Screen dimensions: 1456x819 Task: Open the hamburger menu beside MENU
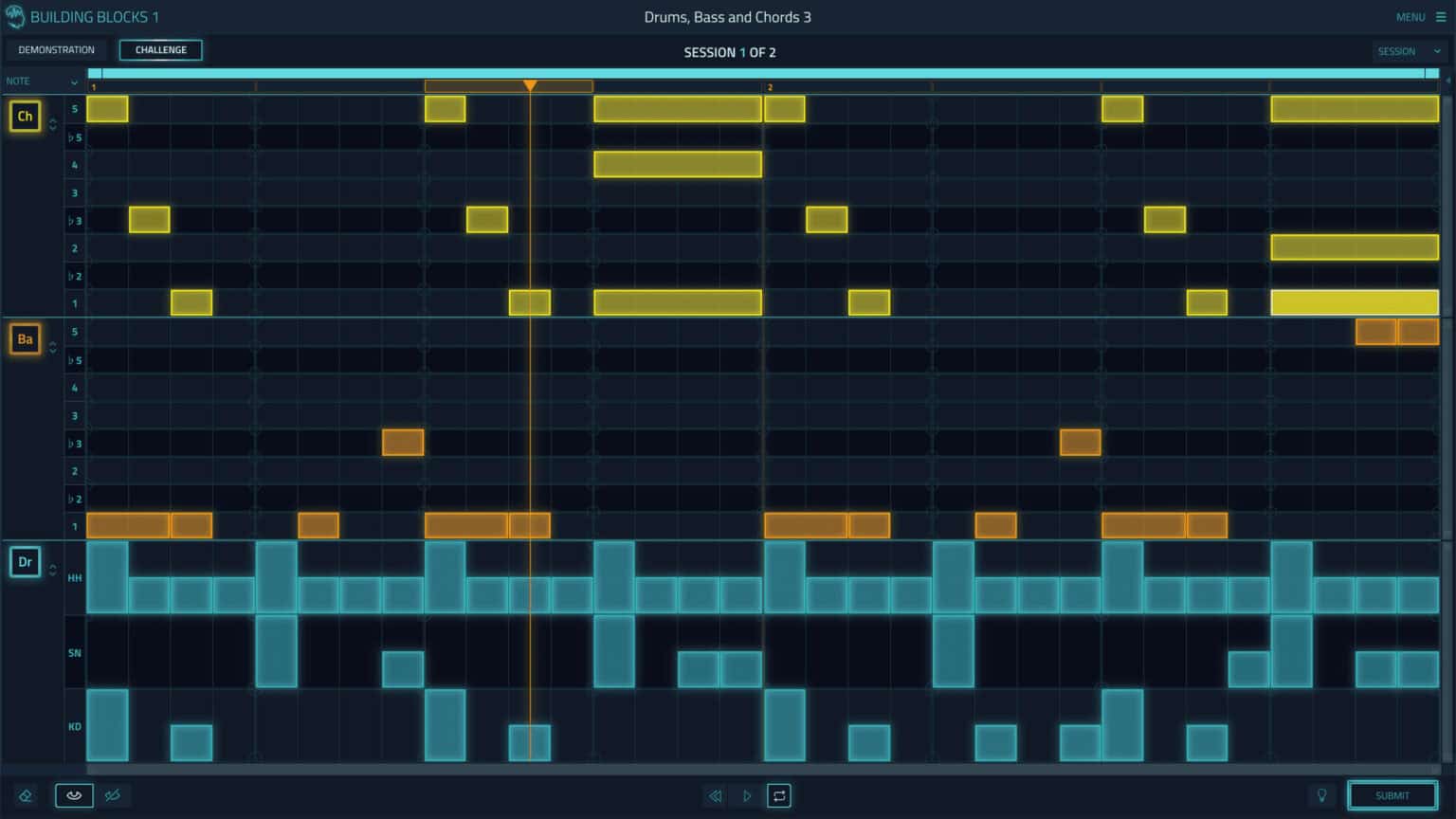(x=1440, y=16)
